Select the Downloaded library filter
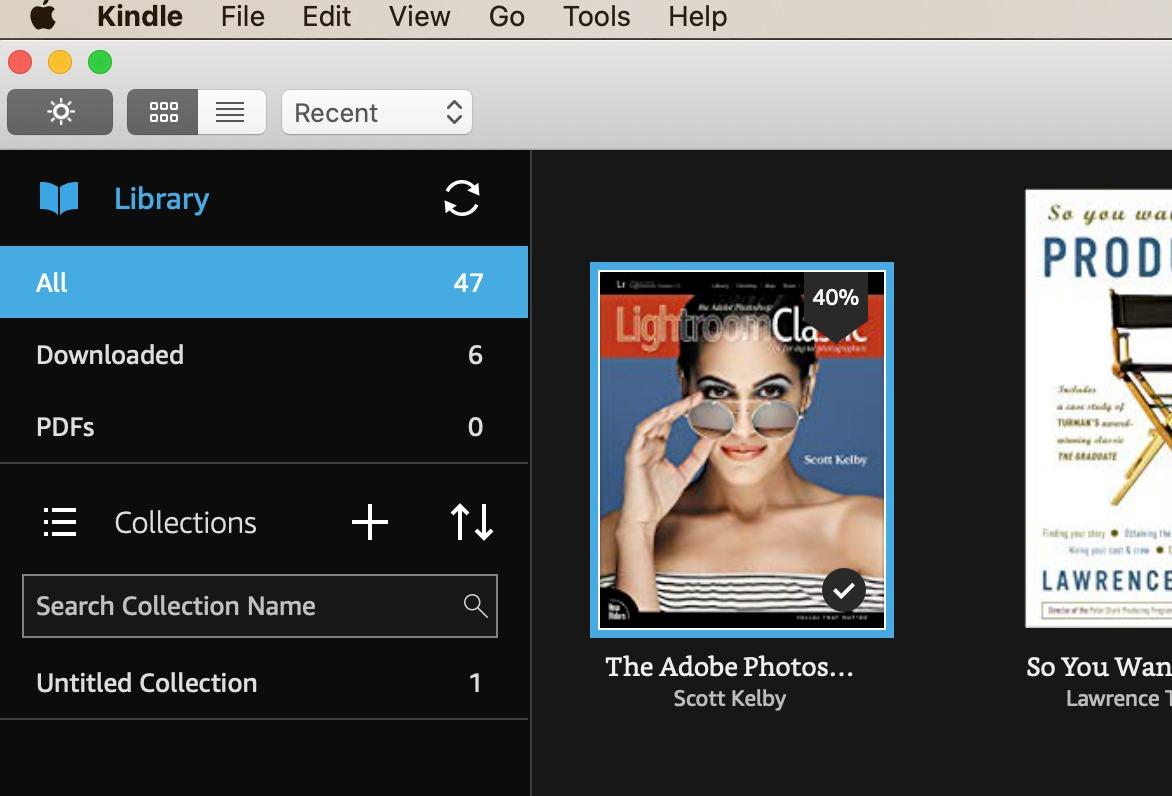This screenshot has width=1172, height=796. (x=264, y=354)
